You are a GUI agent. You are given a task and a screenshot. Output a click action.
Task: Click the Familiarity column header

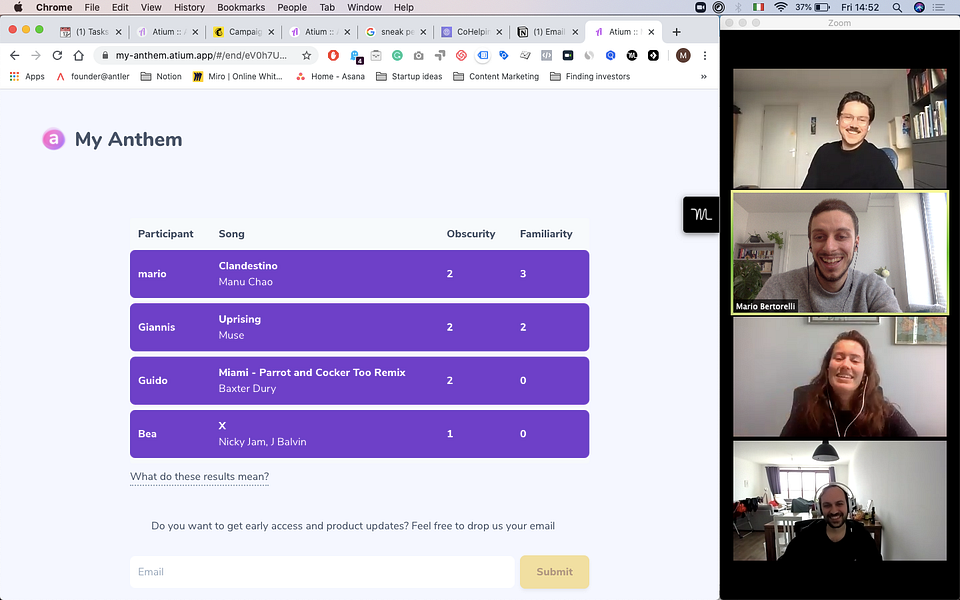[546, 234]
